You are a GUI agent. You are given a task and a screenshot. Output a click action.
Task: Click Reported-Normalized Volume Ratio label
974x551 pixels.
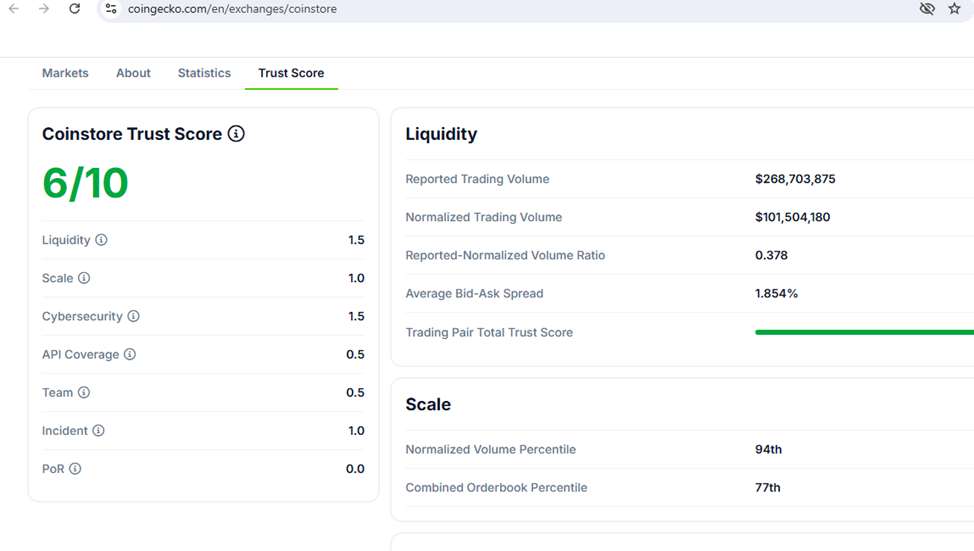click(505, 255)
